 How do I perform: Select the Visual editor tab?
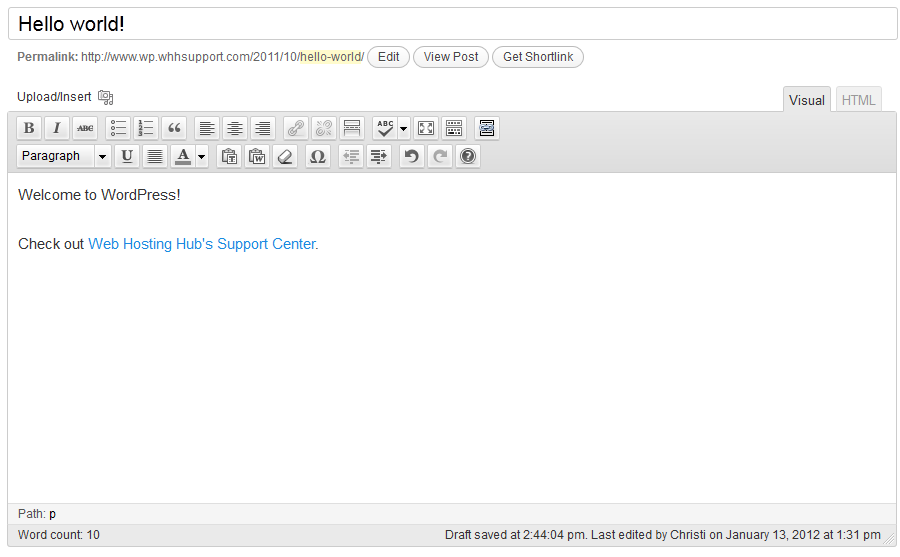point(806,100)
